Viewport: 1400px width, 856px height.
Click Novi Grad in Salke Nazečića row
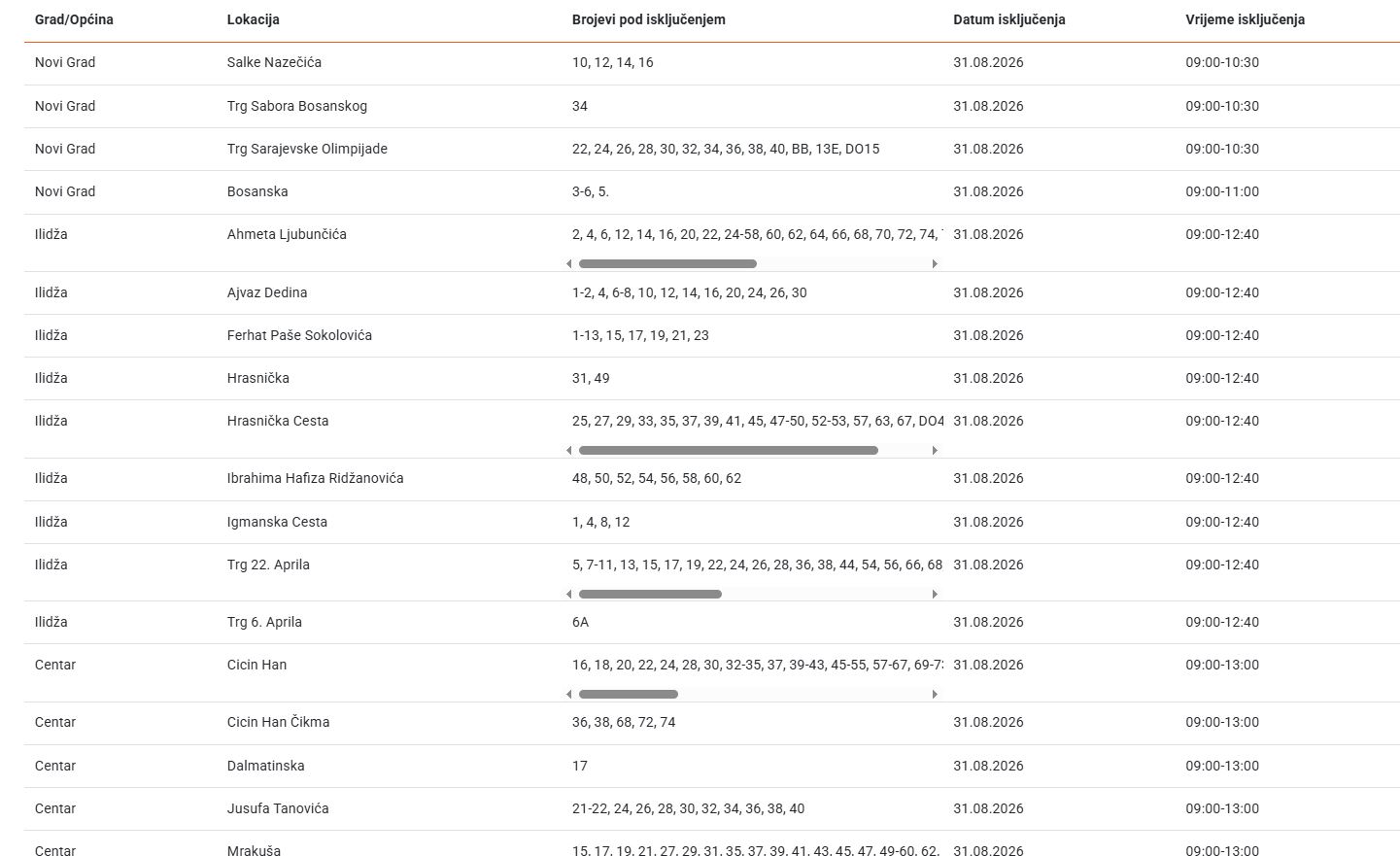coord(65,62)
